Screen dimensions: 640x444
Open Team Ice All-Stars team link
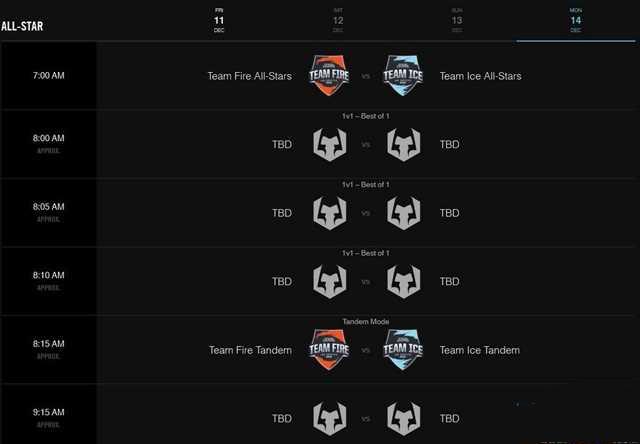point(480,76)
